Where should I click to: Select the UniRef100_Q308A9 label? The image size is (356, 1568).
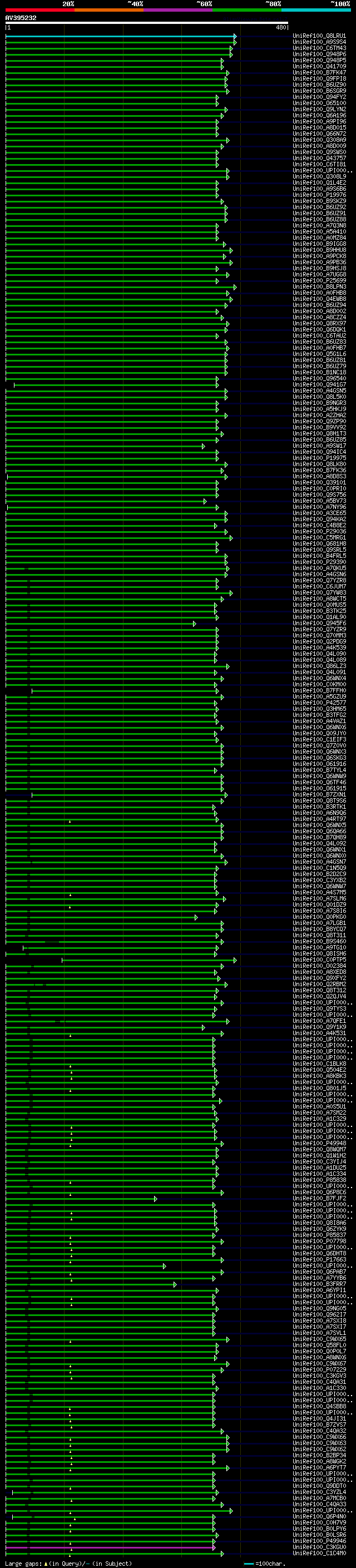[319, 140]
